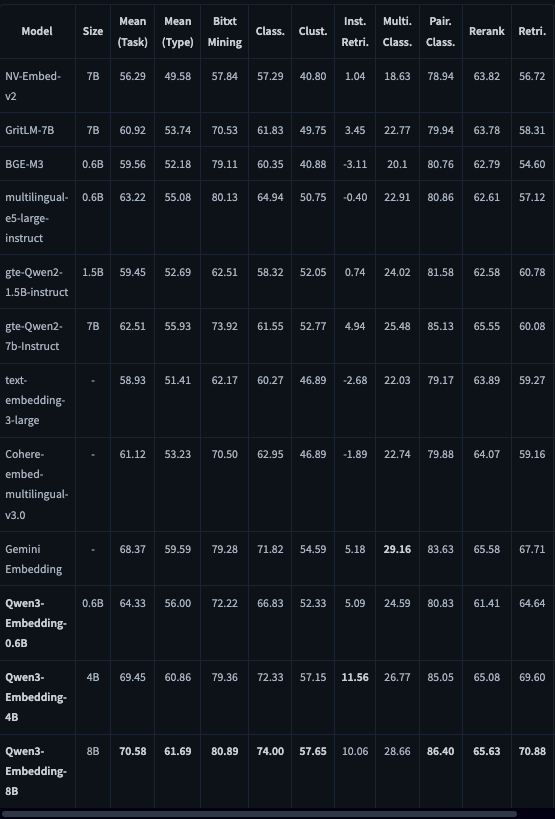
Task: Click the Gemini Embedding row name
Action: (33, 559)
